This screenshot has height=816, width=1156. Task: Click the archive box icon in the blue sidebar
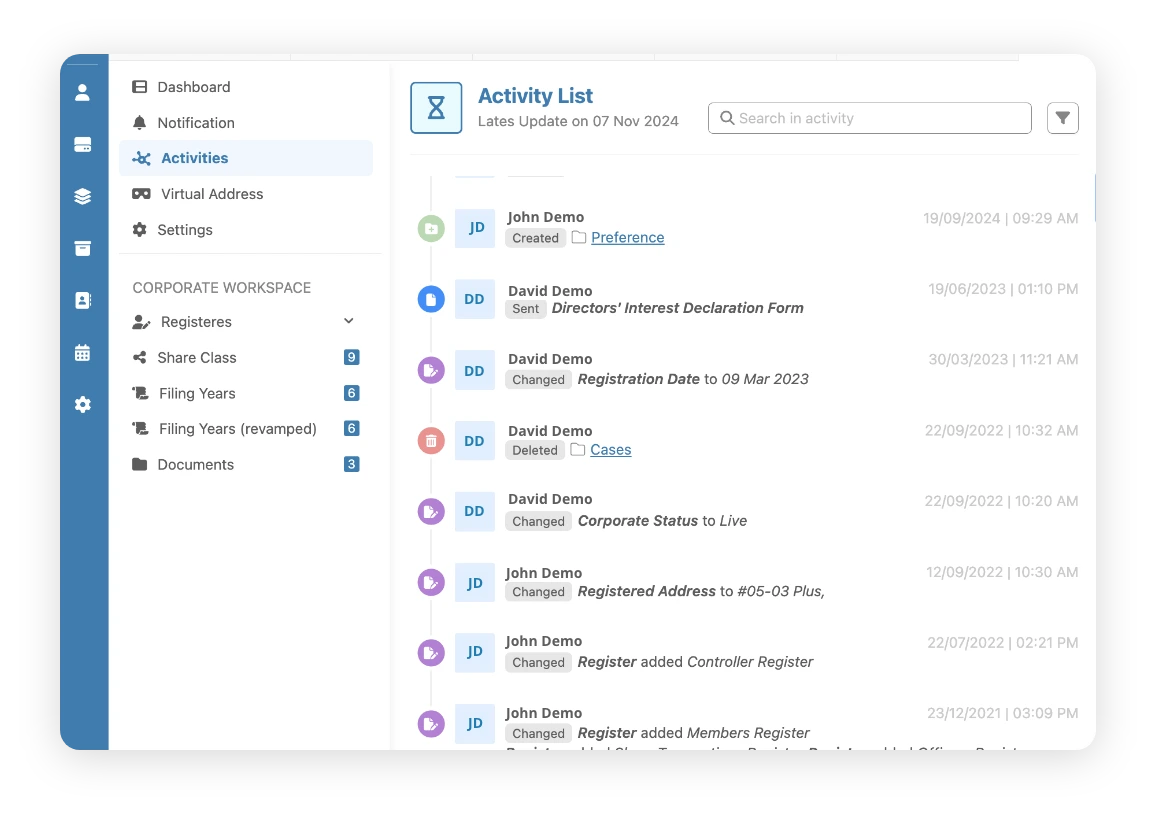tap(82, 248)
